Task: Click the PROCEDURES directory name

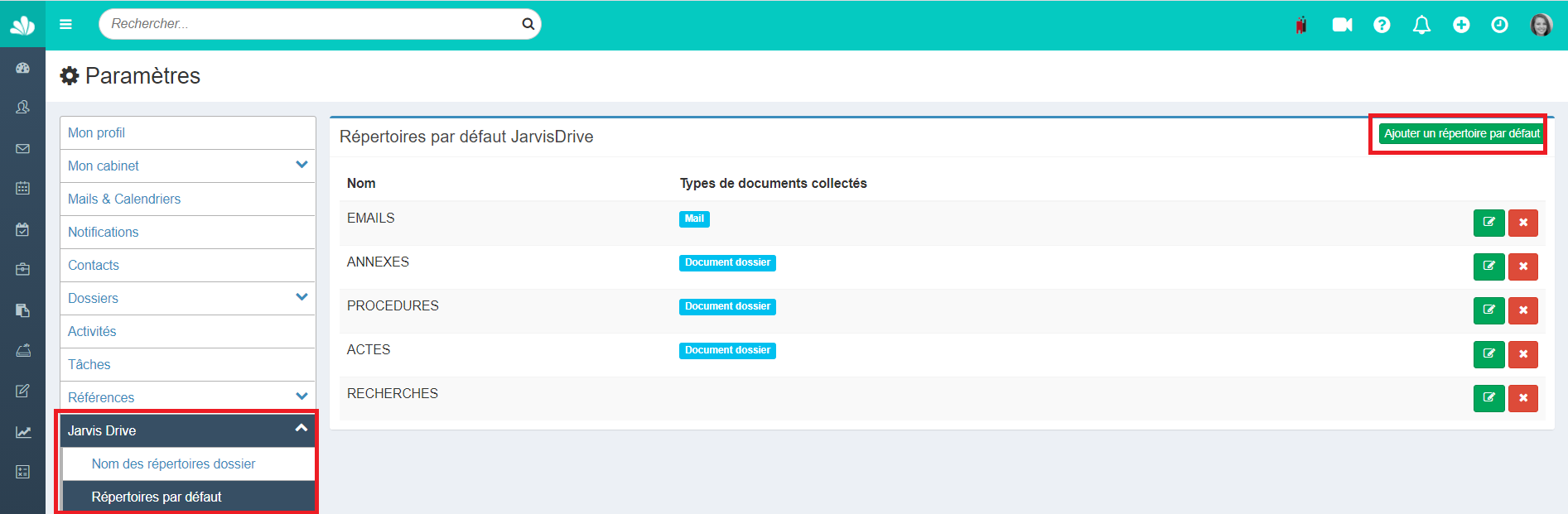Action: point(393,305)
